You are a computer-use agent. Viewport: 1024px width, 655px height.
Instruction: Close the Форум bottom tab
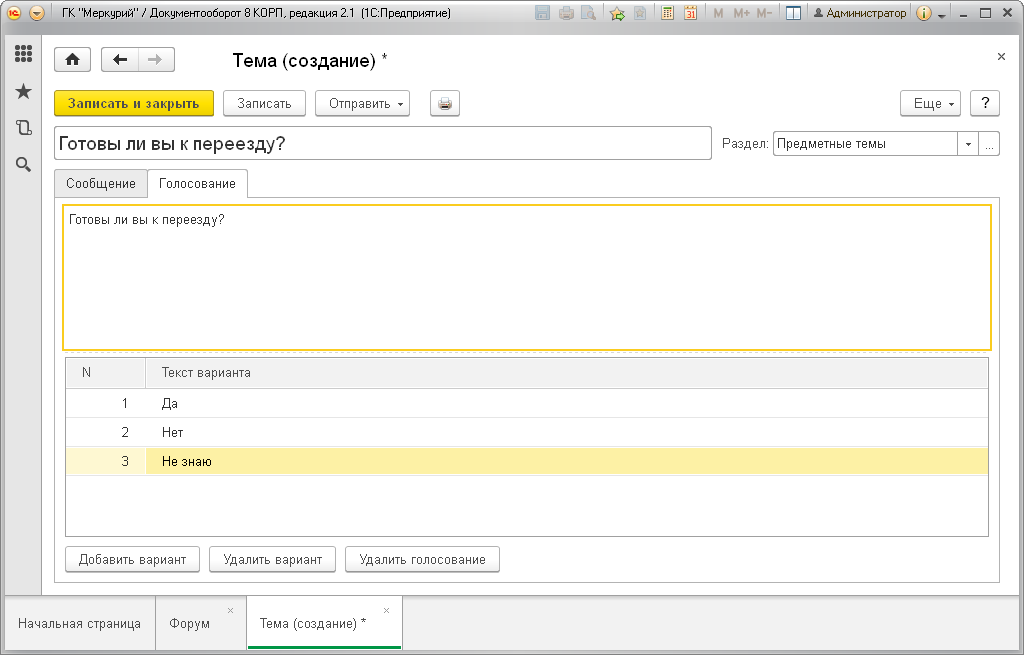(231, 611)
